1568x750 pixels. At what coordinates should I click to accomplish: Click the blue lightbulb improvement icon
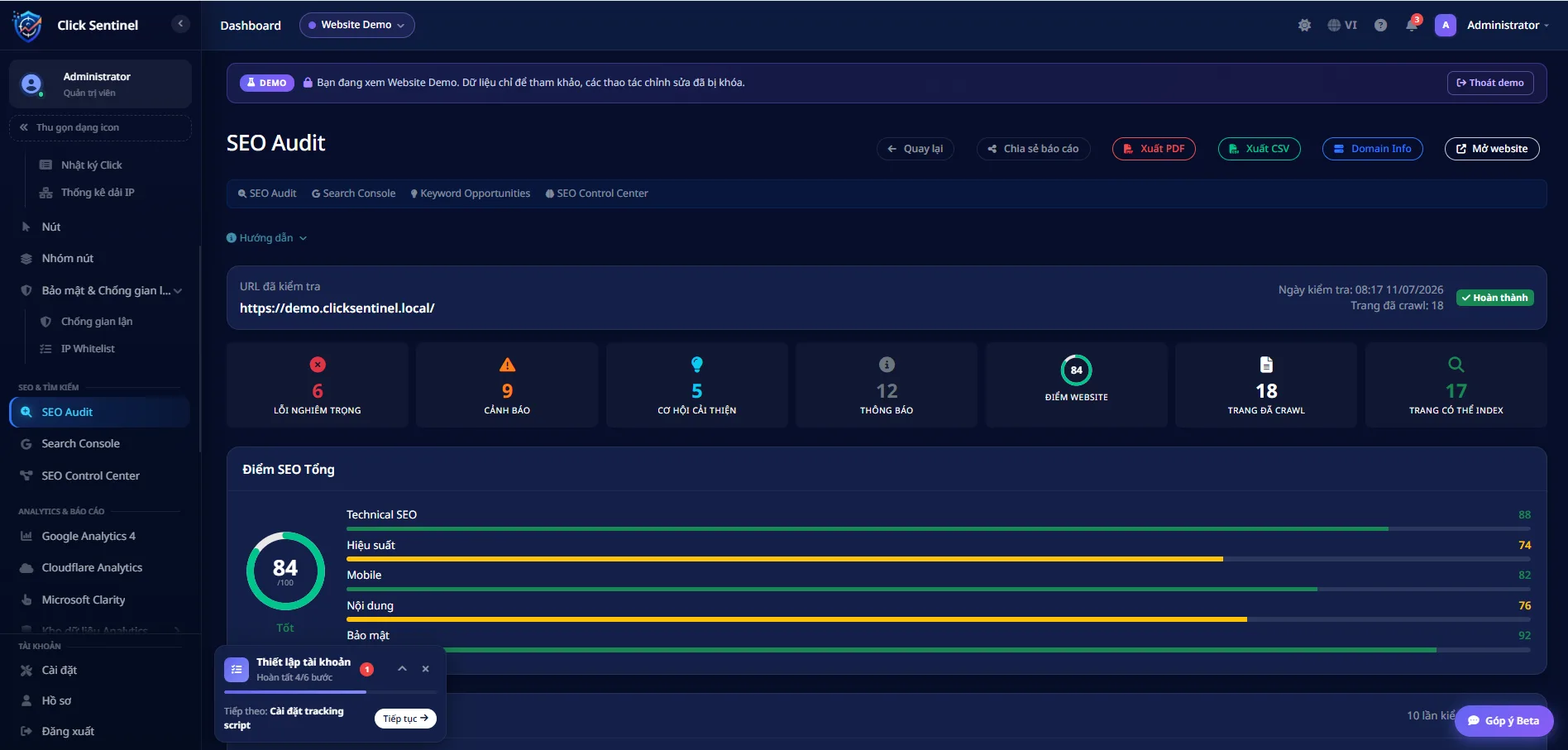(697, 365)
